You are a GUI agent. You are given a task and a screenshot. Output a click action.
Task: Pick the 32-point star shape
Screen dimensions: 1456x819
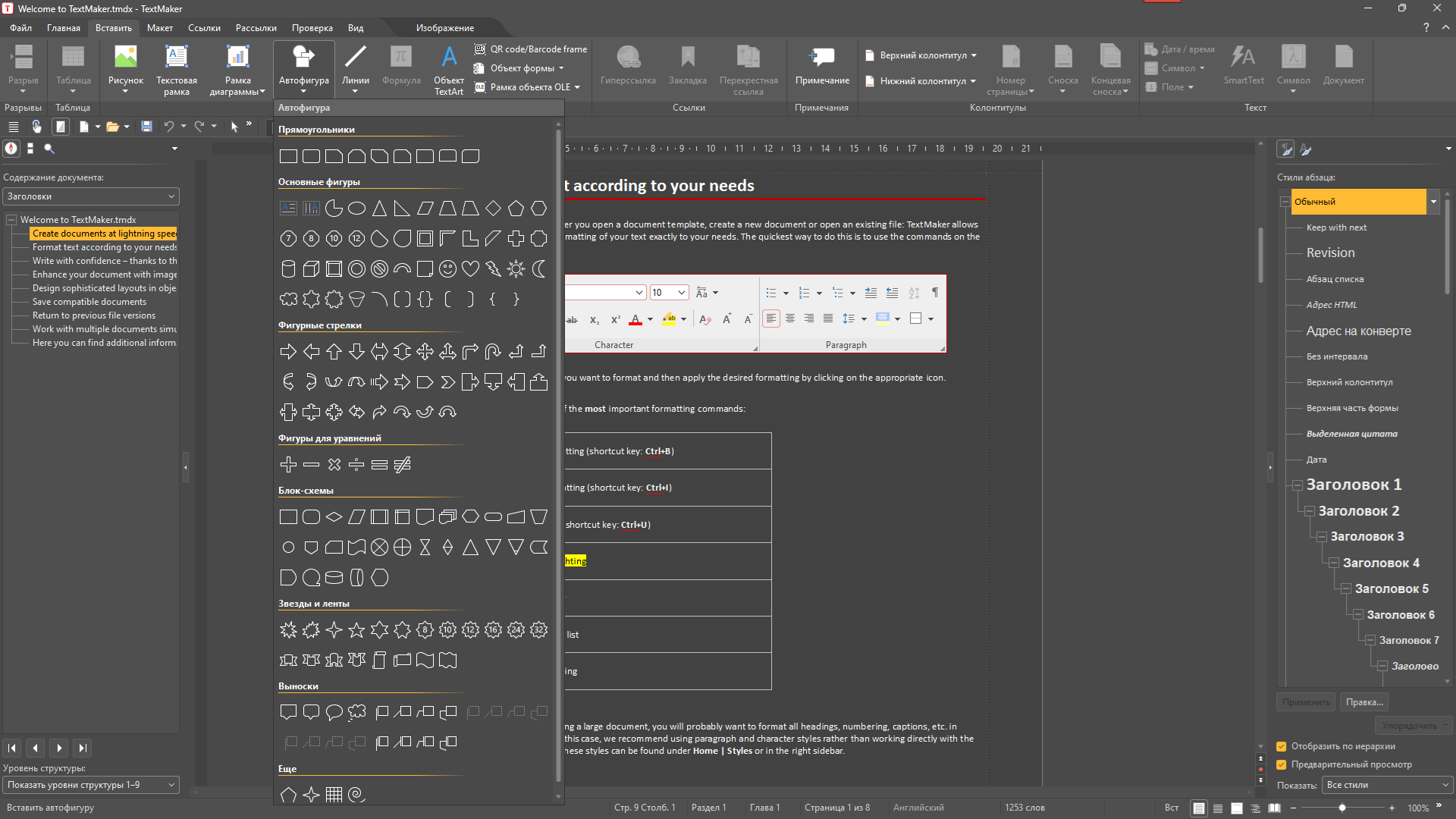tap(539, 629)
